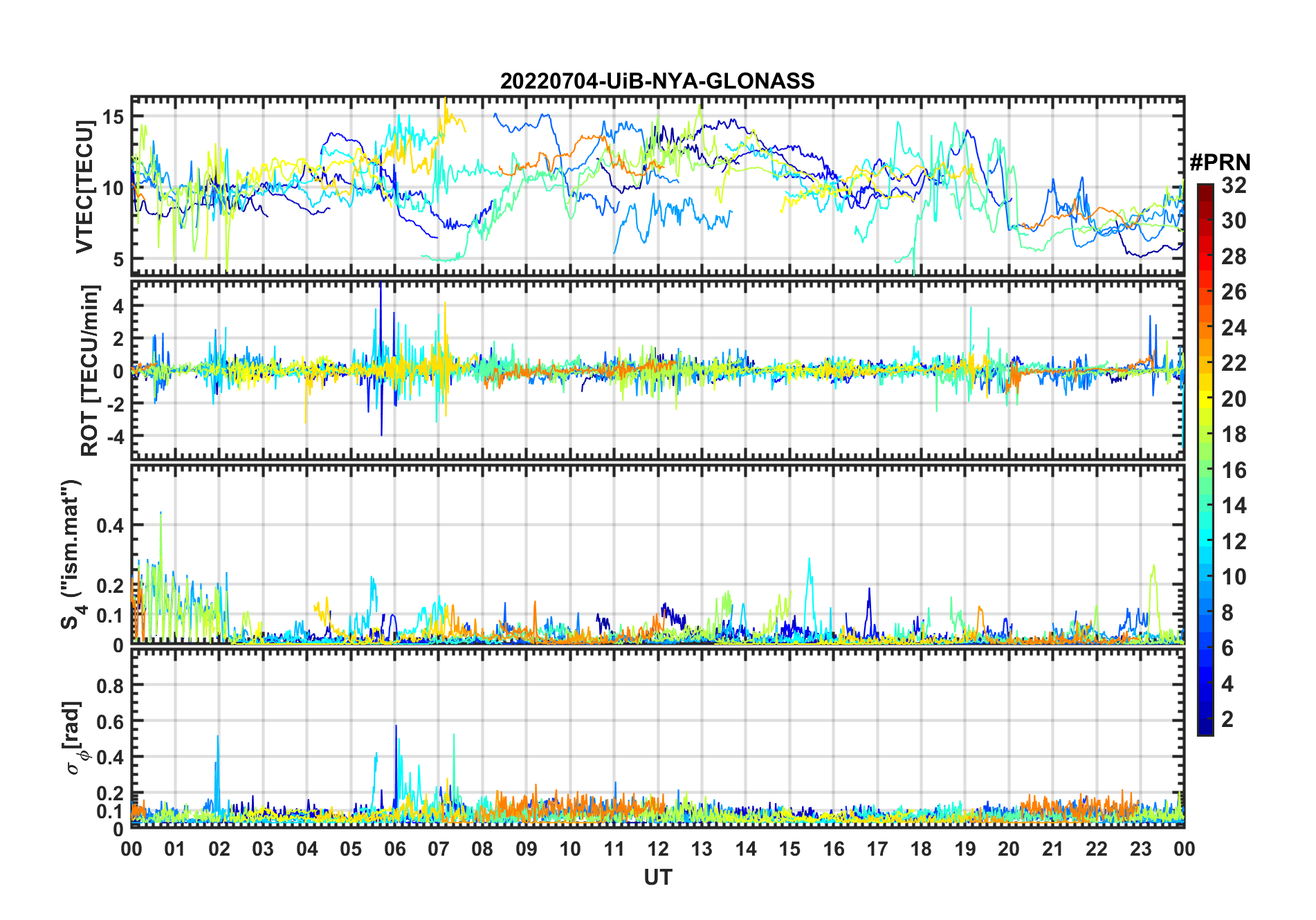The width and height of the screenshot is (1316, 920).
Task: Click the #PRN colorbar title
Action: tap(1220, 163)
